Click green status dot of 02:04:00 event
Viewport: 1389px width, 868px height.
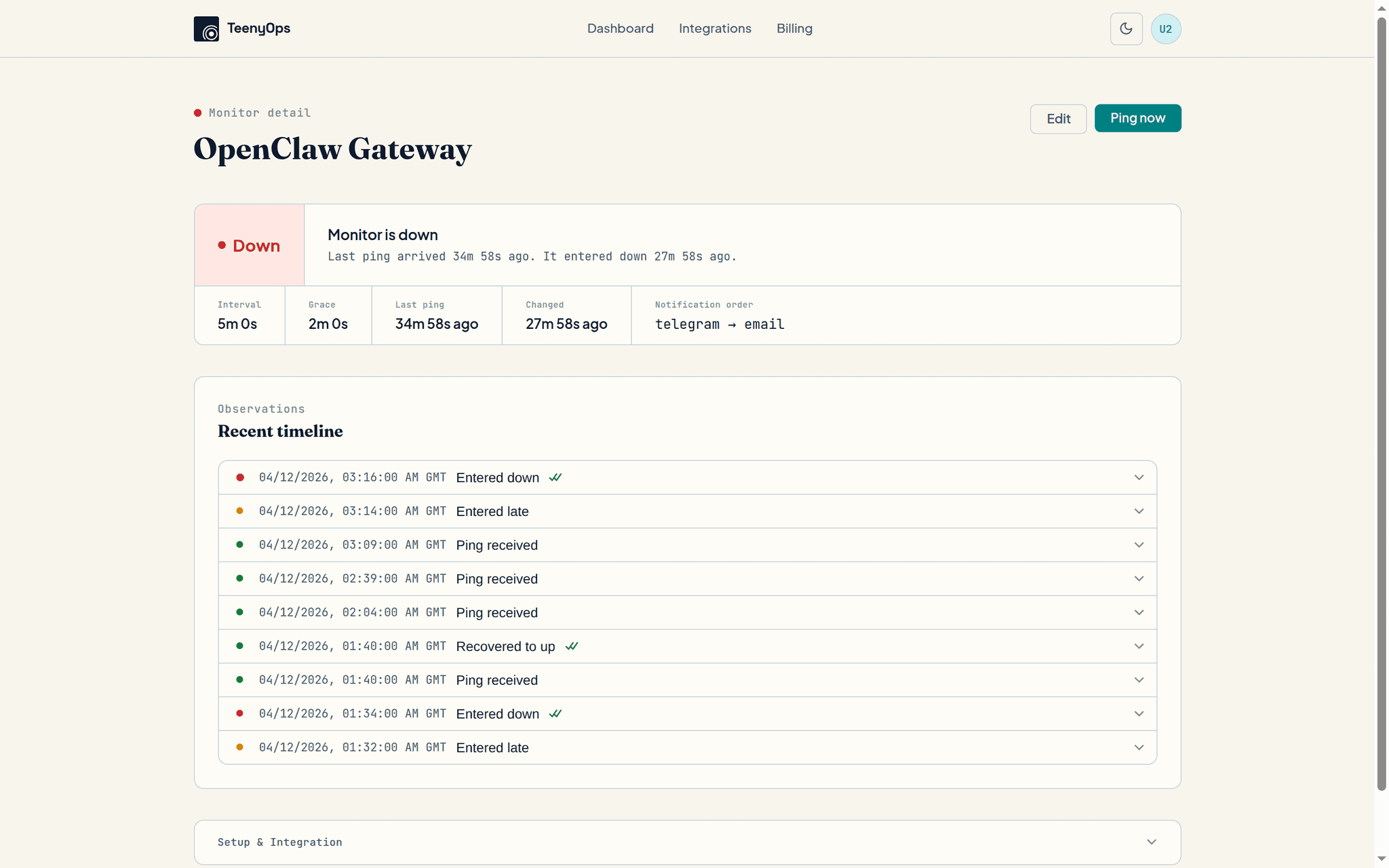[240, 612]
